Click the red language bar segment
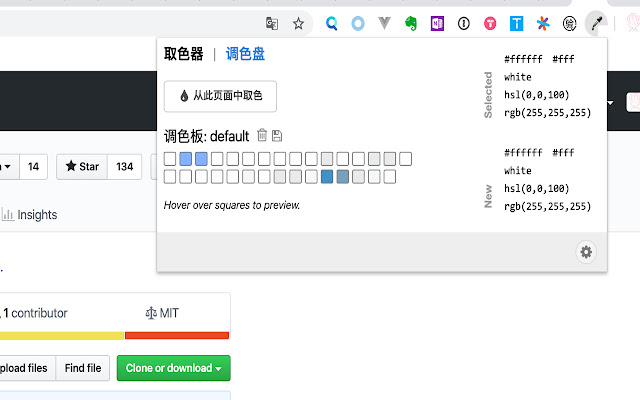This screenshot has width=640, height=400. [x=177, y=336]
